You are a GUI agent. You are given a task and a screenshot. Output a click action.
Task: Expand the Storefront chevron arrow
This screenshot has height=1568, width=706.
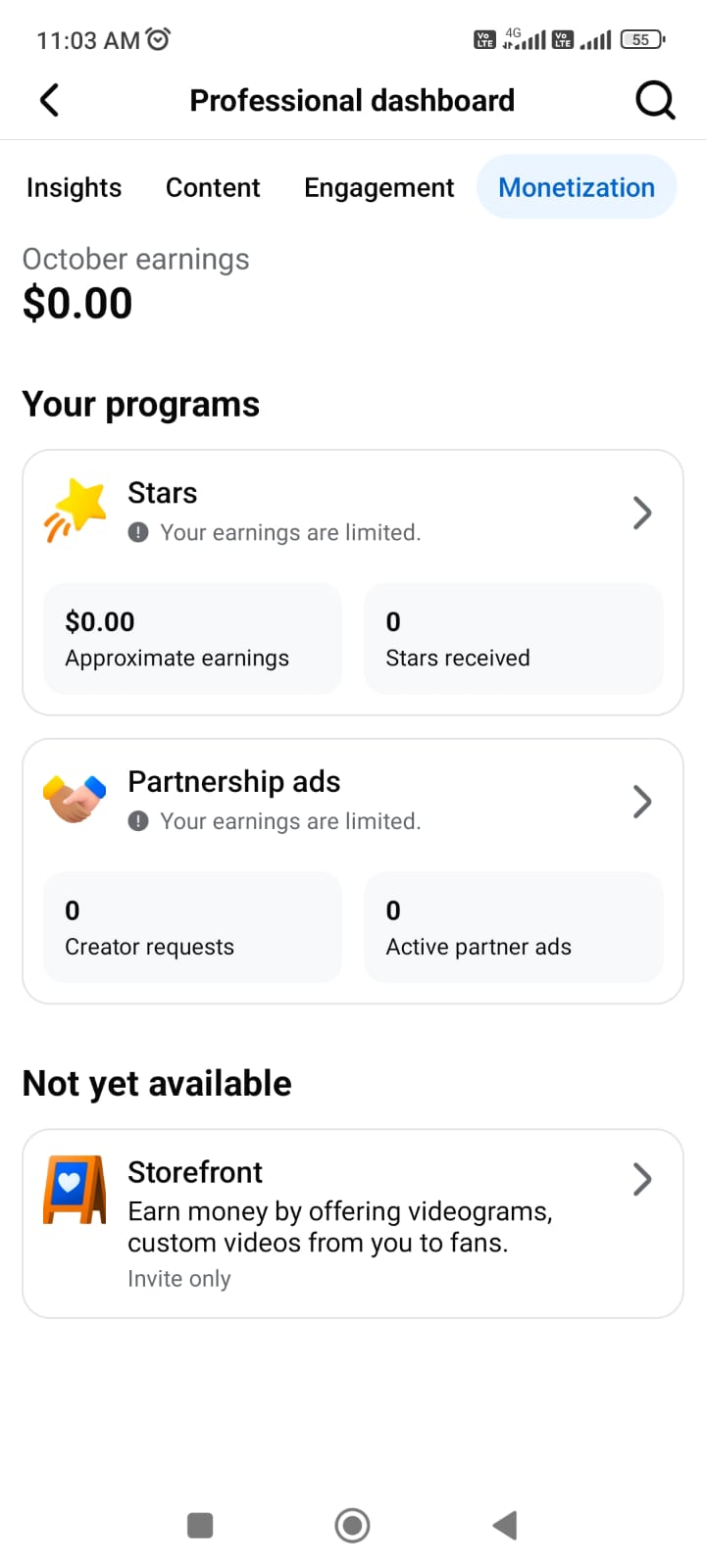[642, 1179]
